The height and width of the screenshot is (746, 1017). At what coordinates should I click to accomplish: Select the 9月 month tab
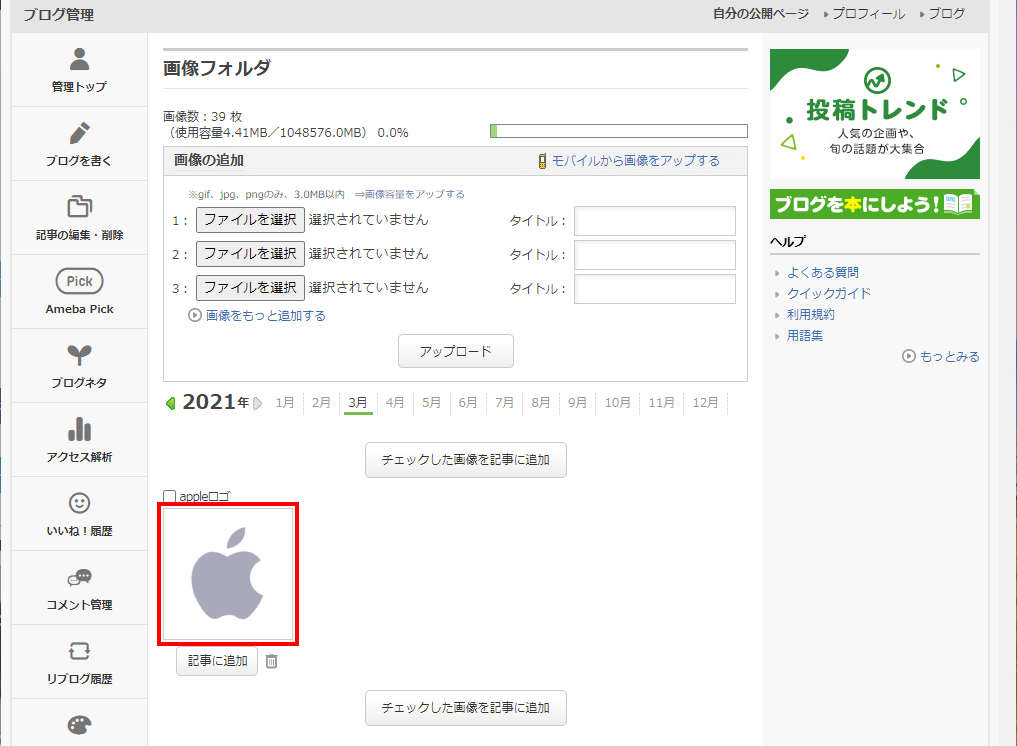pyautogui.click(x=577, y=403)
